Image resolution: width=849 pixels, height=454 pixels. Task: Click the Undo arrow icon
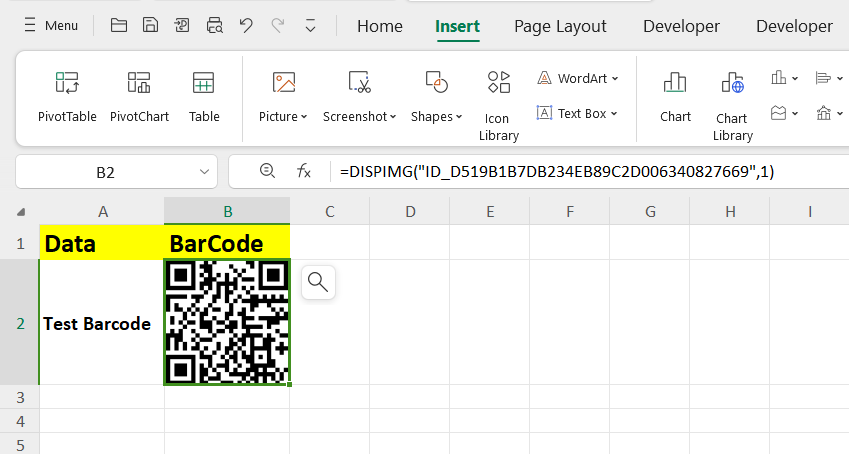[246, 26]
